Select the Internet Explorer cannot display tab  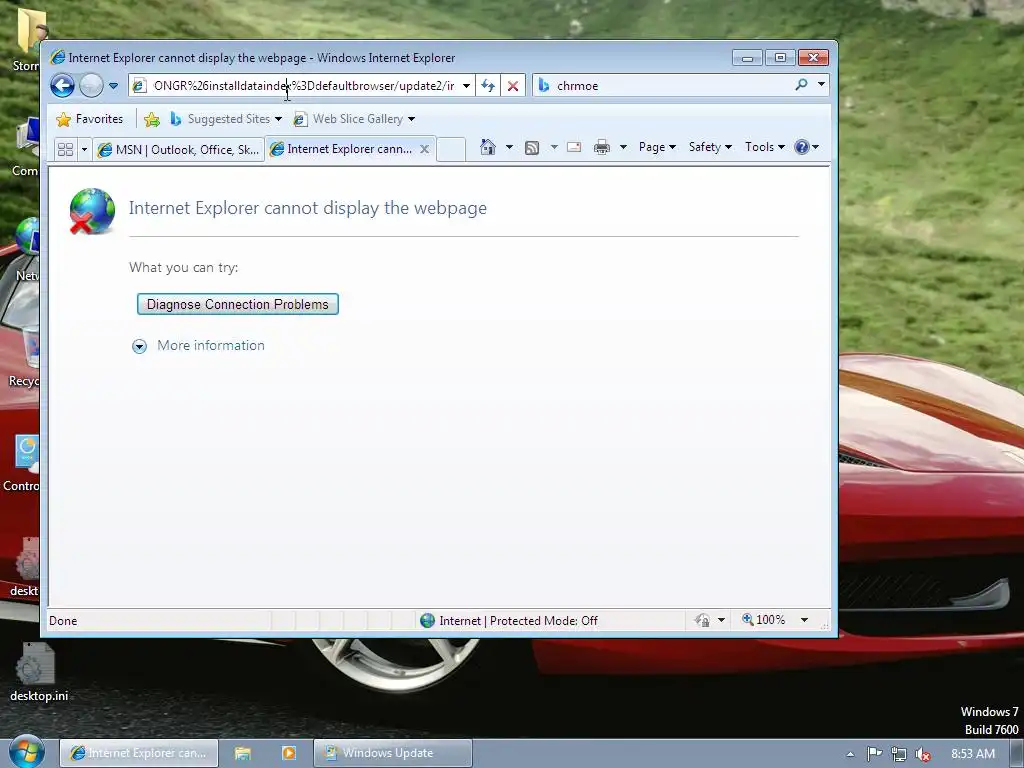349,149
